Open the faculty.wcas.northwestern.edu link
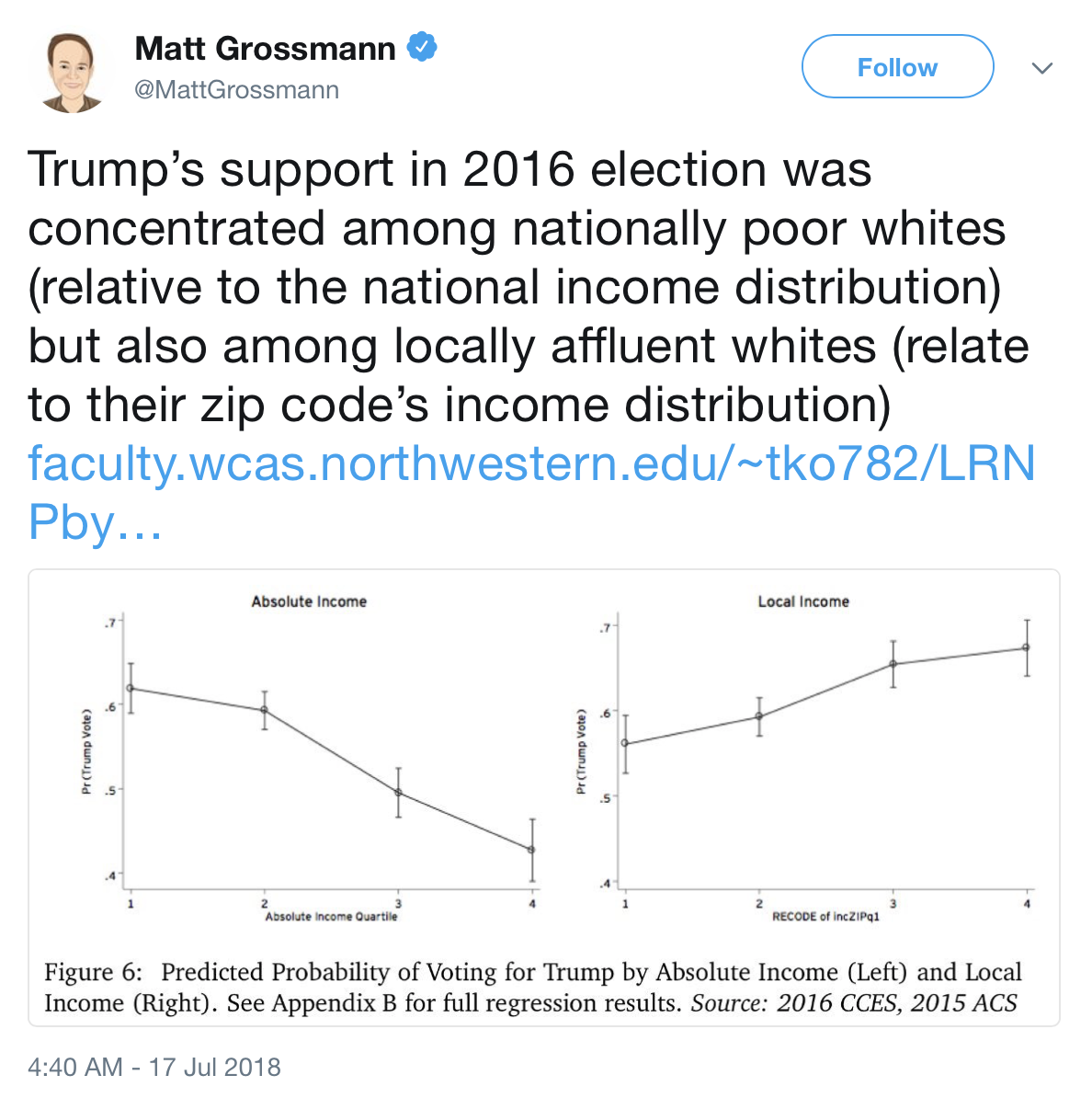1092x1098 pixels. [x=531, y=463]
